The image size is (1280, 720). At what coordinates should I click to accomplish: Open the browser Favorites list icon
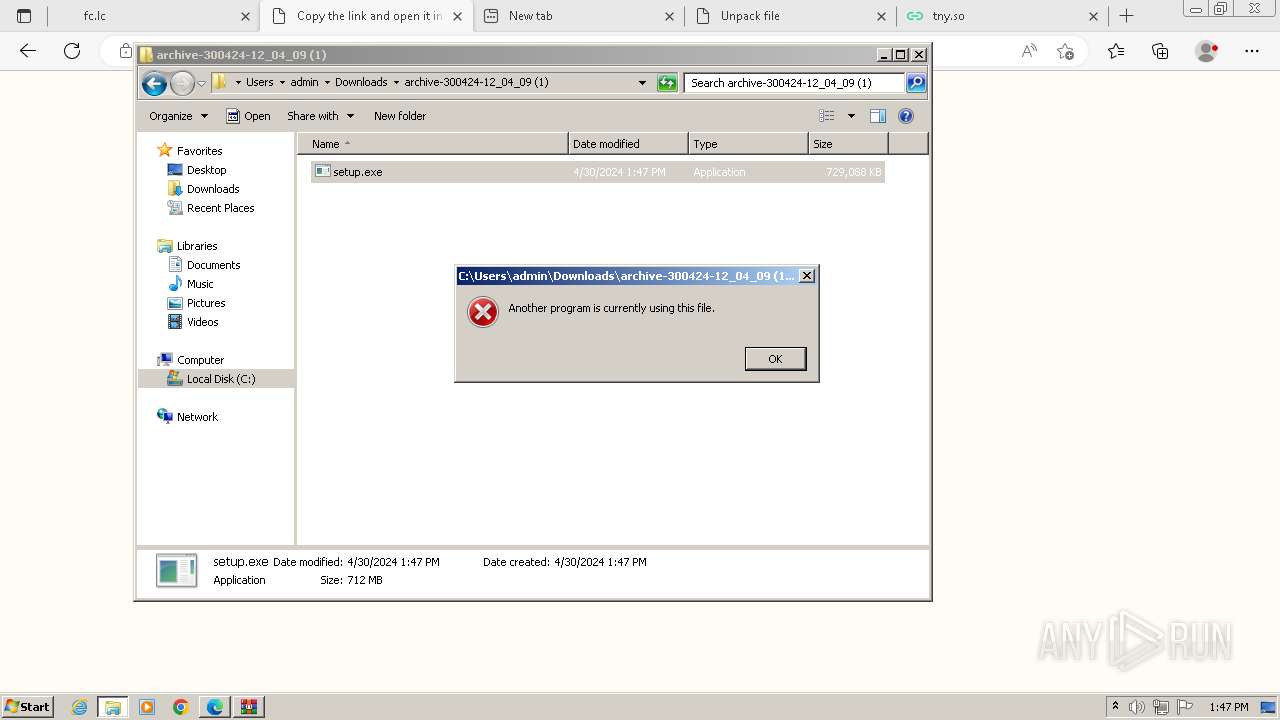click(x=1116, y=51)
